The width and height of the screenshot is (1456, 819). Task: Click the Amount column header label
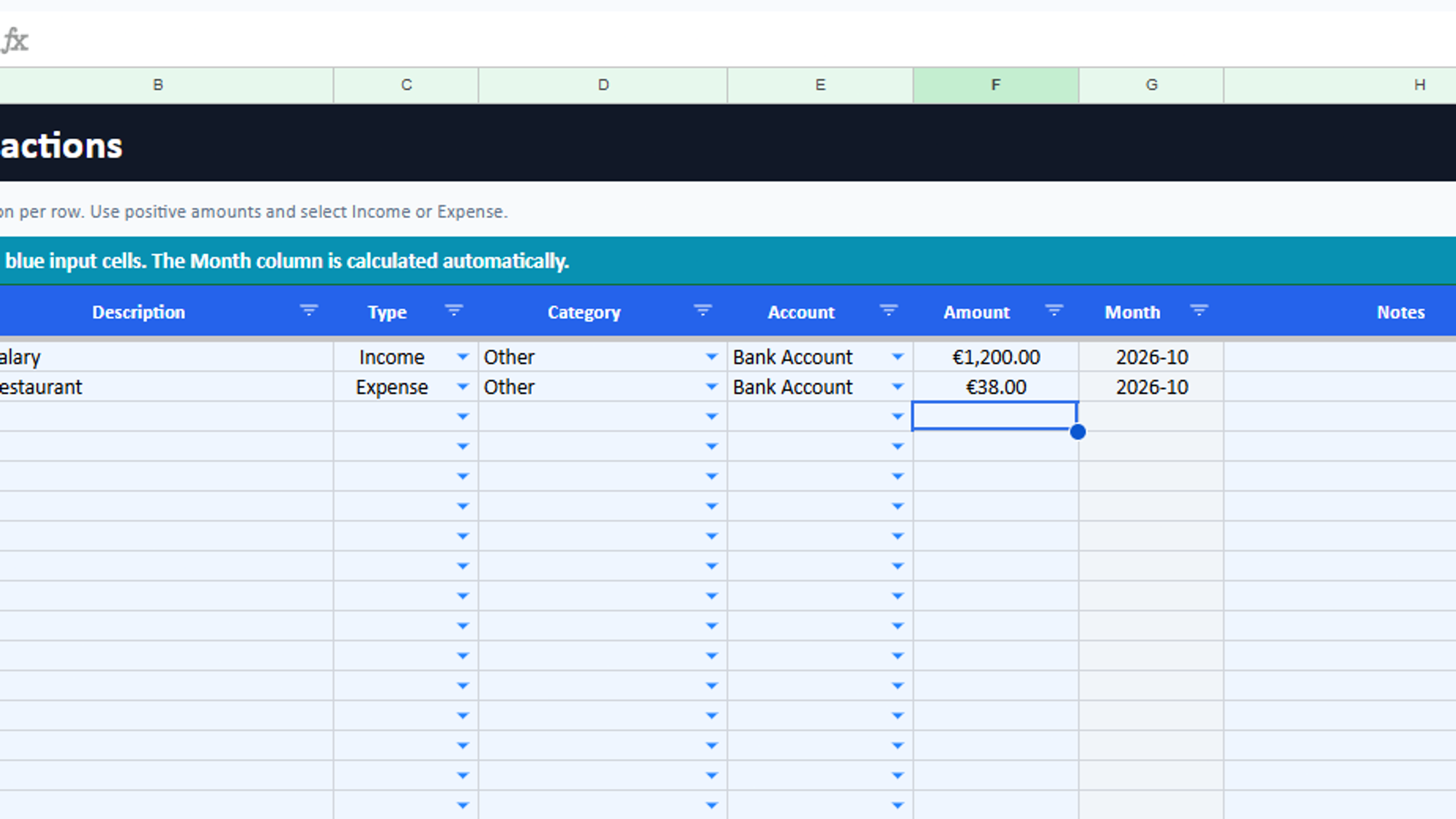tap(976, 312)
